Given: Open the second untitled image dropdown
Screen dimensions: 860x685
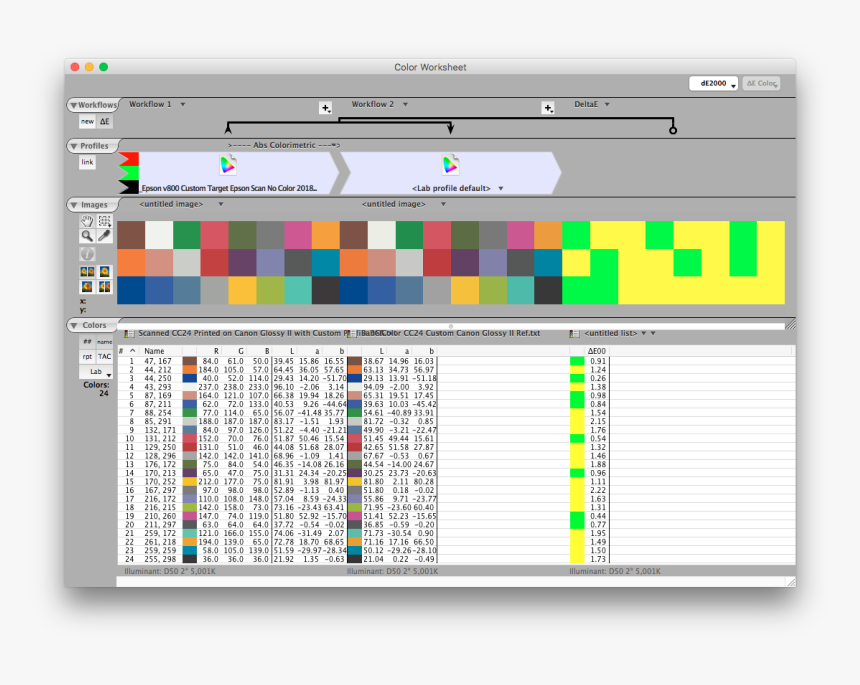Looking at the screenshot, I should [x=443, y=204].
